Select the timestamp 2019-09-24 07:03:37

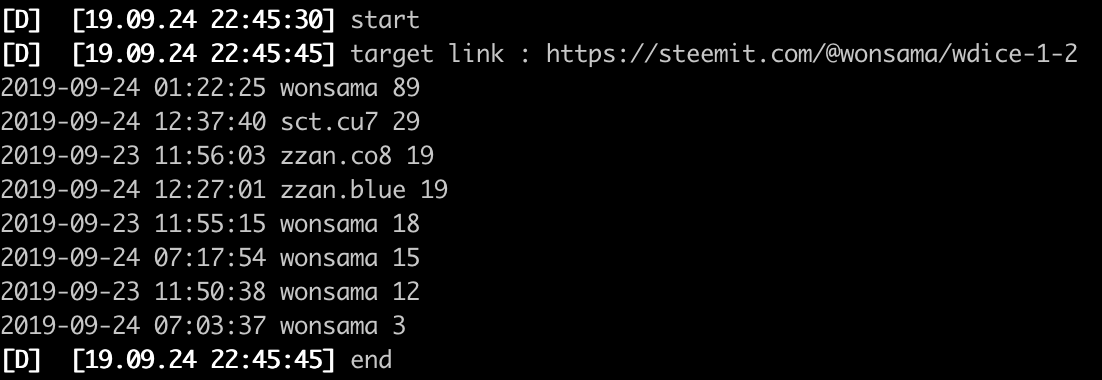pos(134,326)
